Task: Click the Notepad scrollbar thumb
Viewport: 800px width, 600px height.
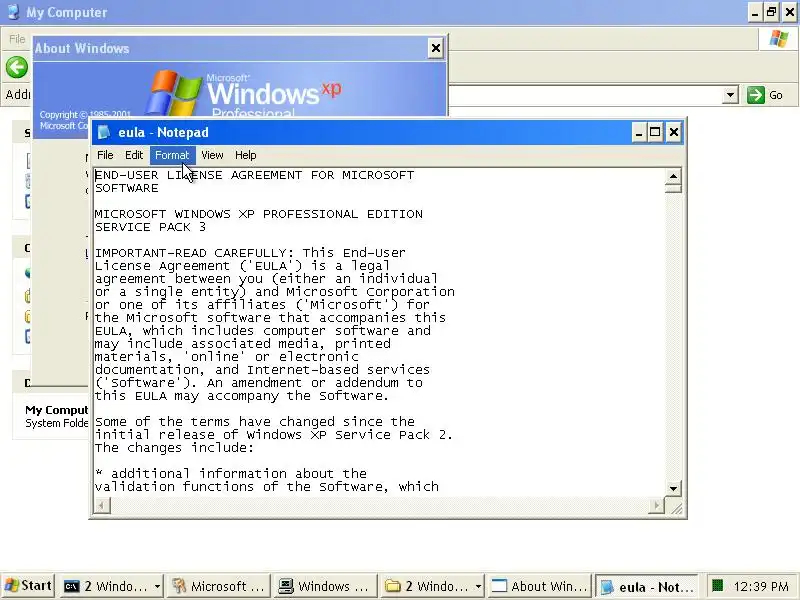Action: (x=673, y=188)
